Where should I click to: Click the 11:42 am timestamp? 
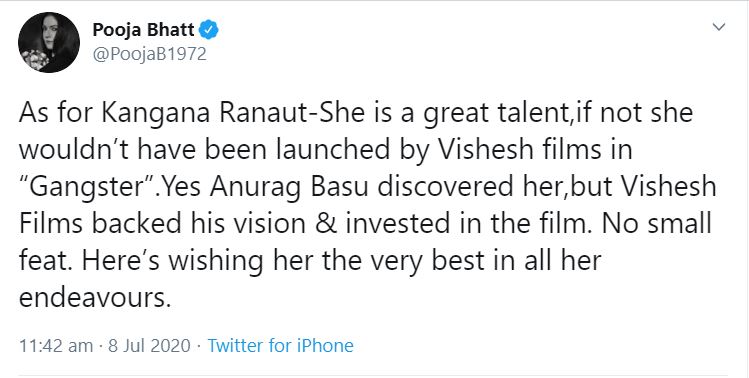[x=56, y=346]
